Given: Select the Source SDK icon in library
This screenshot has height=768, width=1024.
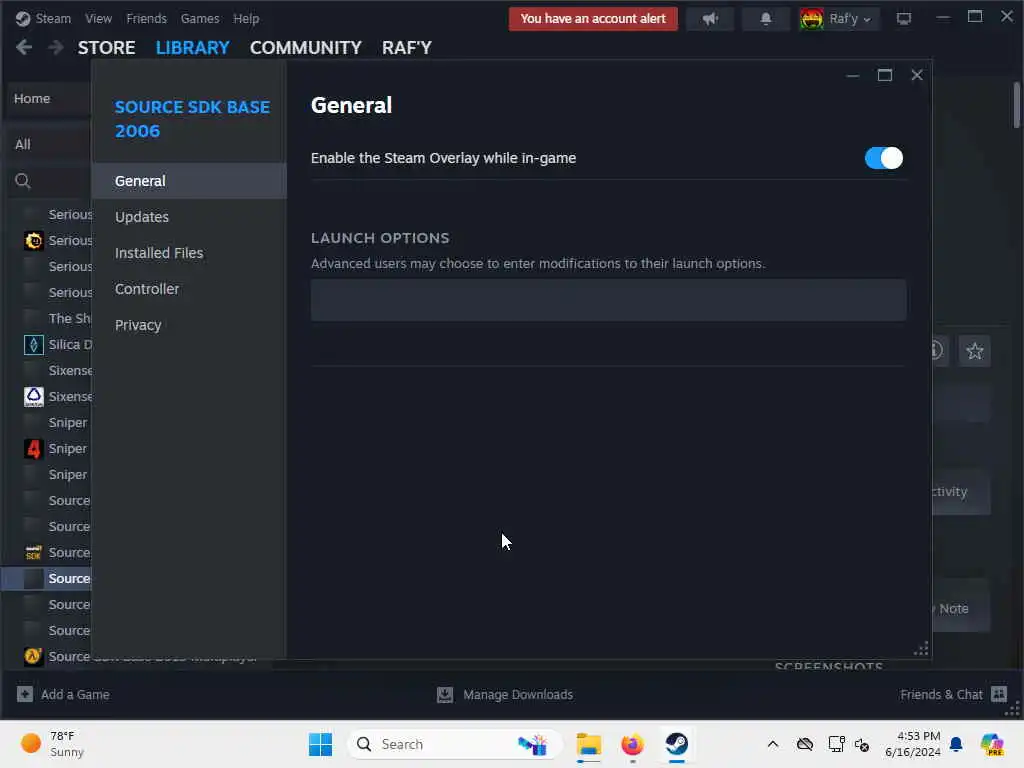Looking at the screenshot, I should pos(33,552).
